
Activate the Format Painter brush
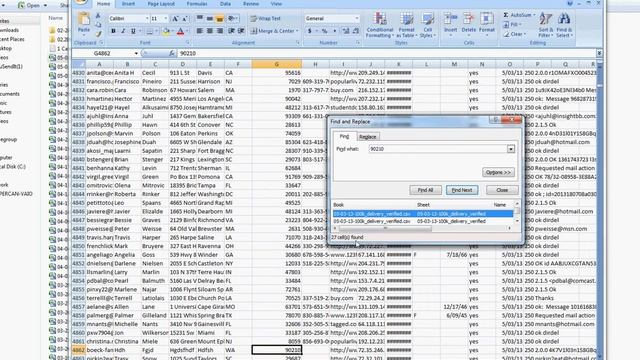pyautogui.click(x=98, y=34)
